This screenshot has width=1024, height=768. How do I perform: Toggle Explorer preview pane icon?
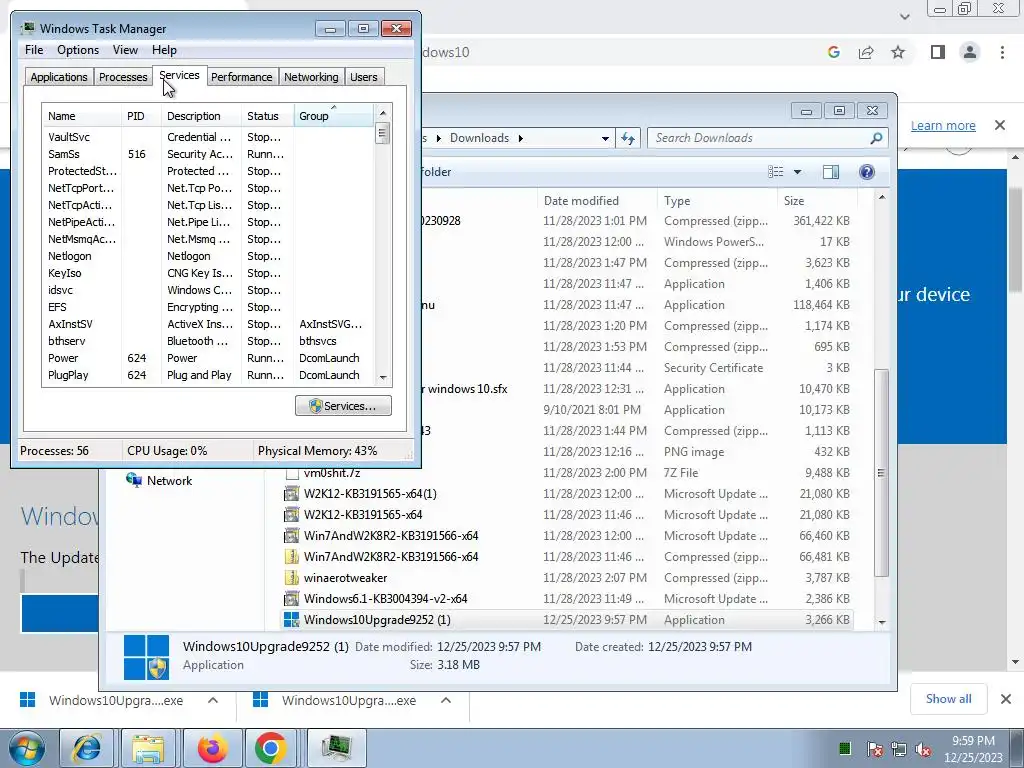pyautogui.click(x=831, y=172)
